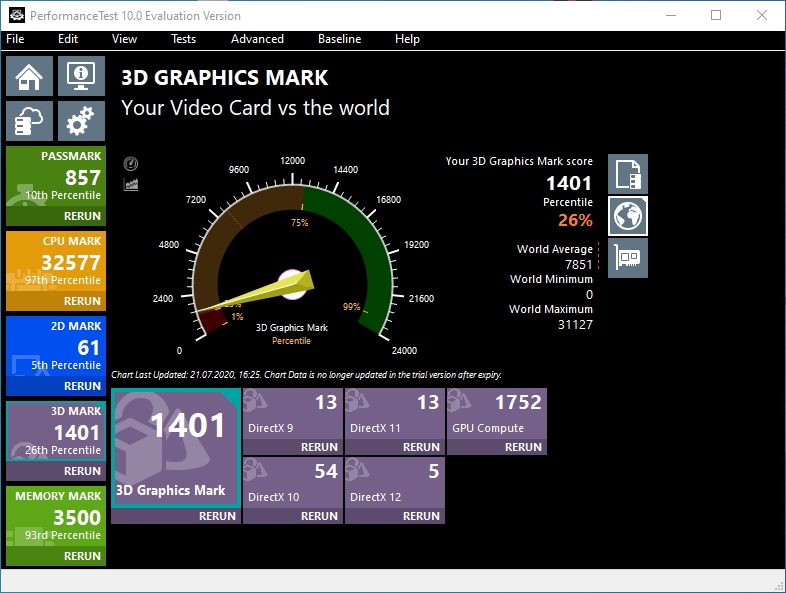Screen dimensions: 786x593
Task: Click the 24000 label on gauge
Action: click(x=404, y=350)
